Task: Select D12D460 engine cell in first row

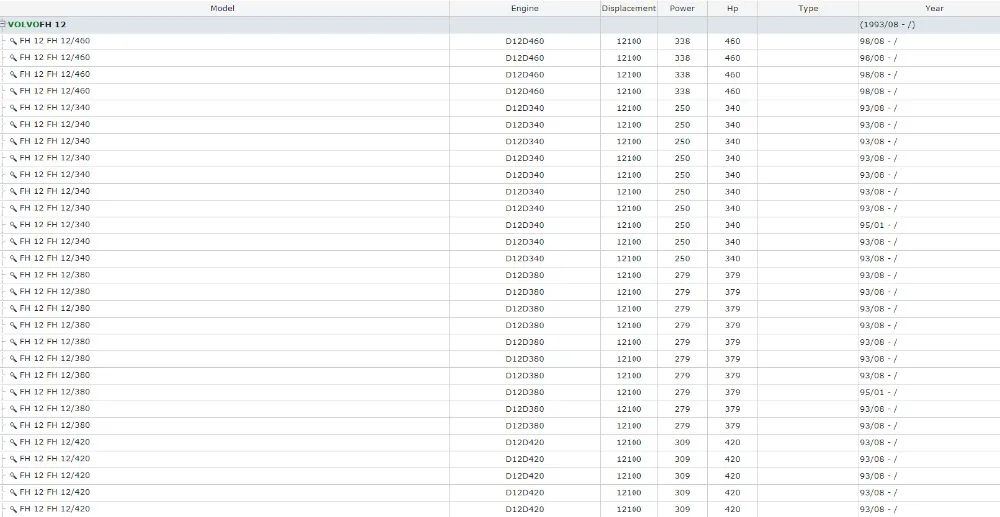Action: pyautogui.click(x=525, y=41)
